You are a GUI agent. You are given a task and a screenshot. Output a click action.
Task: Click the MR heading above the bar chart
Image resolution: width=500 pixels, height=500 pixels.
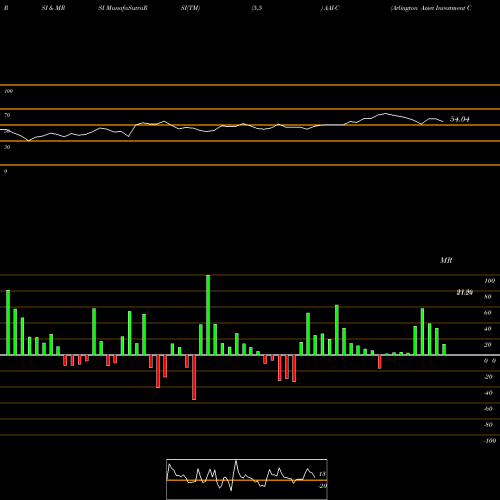coord(446,260)
